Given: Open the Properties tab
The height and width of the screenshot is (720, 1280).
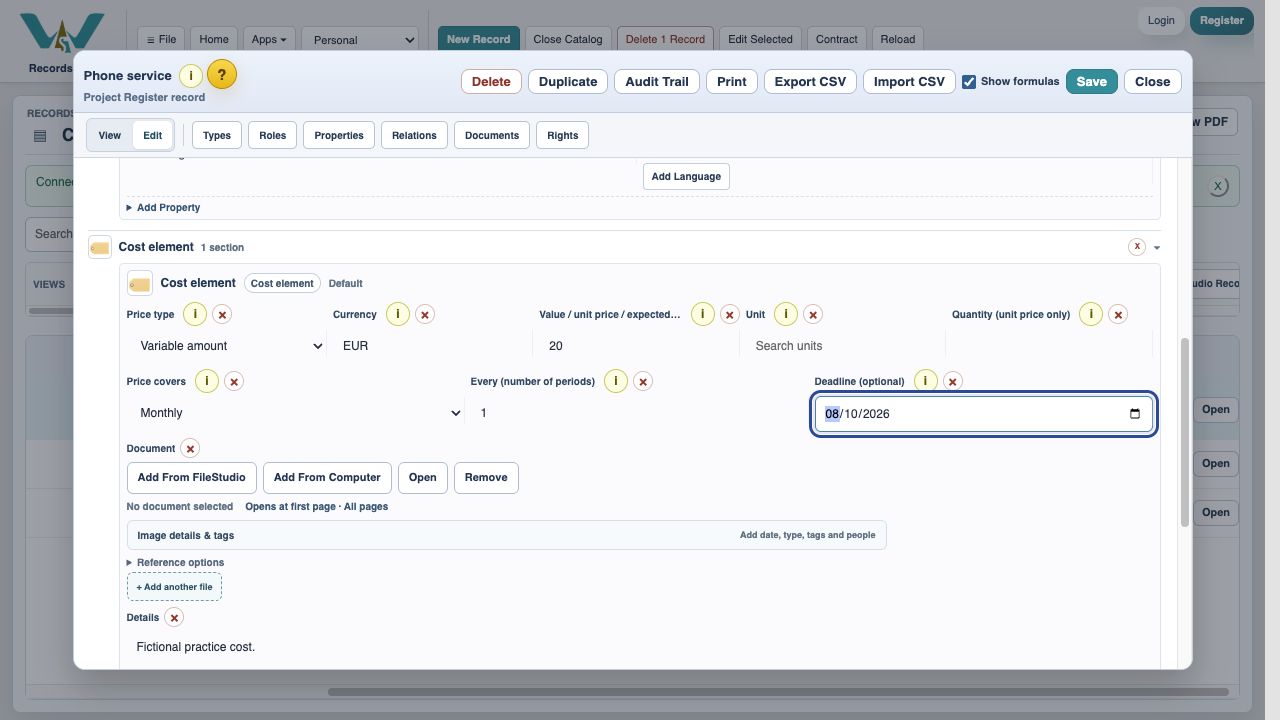Looking at the screenshot, I should [339, 135].
